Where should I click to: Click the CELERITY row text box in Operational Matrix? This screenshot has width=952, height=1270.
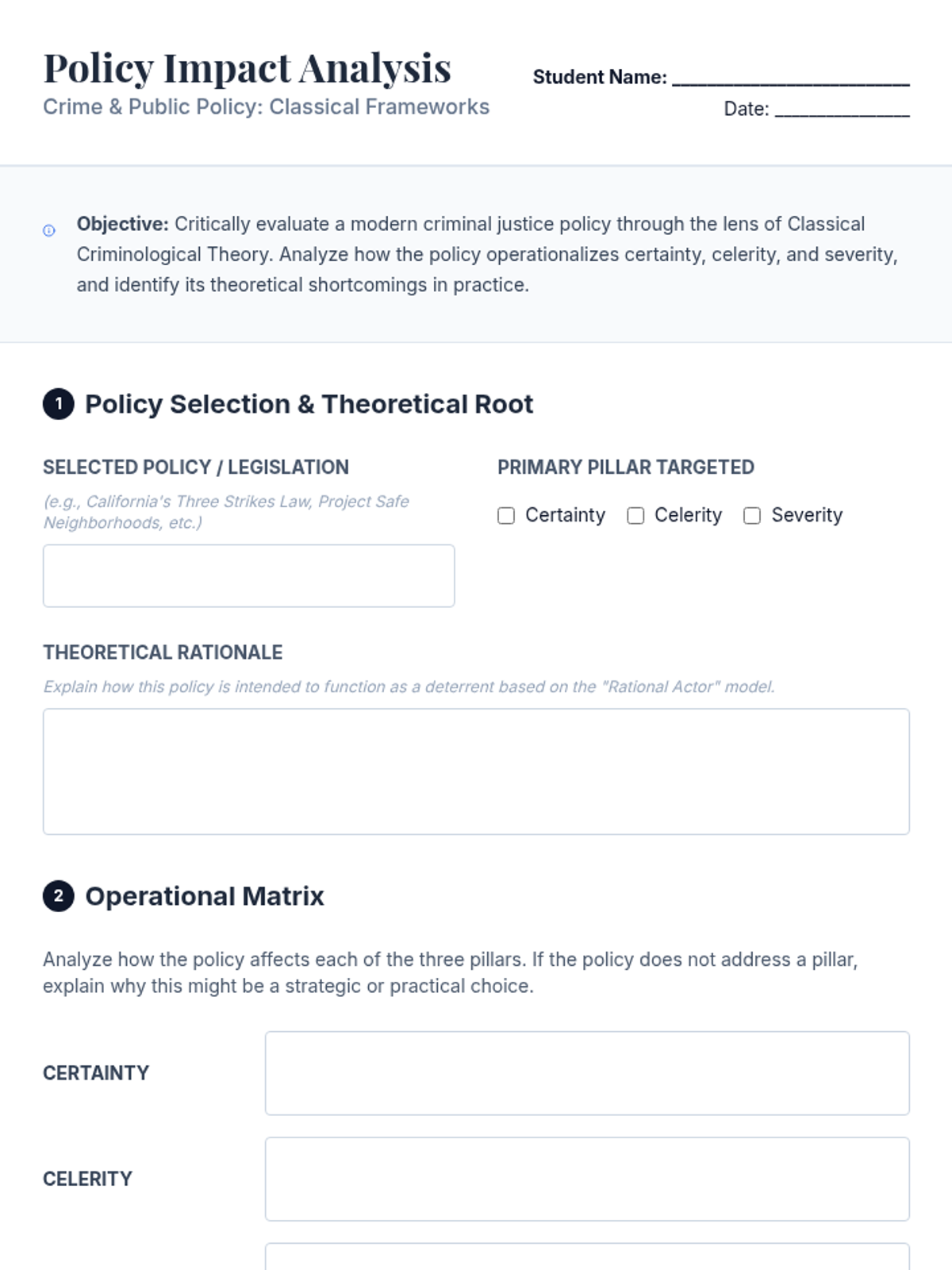(x=587, y=1179)
